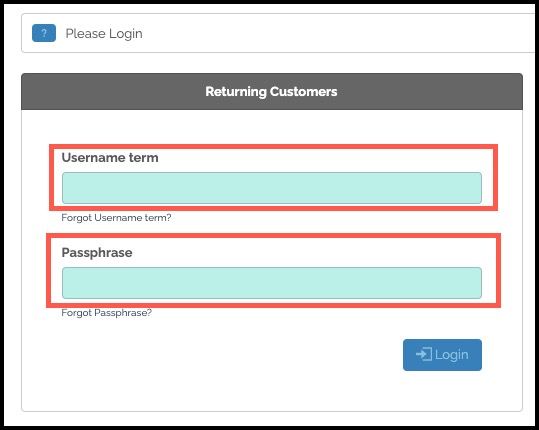Open the Forgot Username term? link
Image resolution: width=539 pixels, height=430 pixels.
coord(116,218)
